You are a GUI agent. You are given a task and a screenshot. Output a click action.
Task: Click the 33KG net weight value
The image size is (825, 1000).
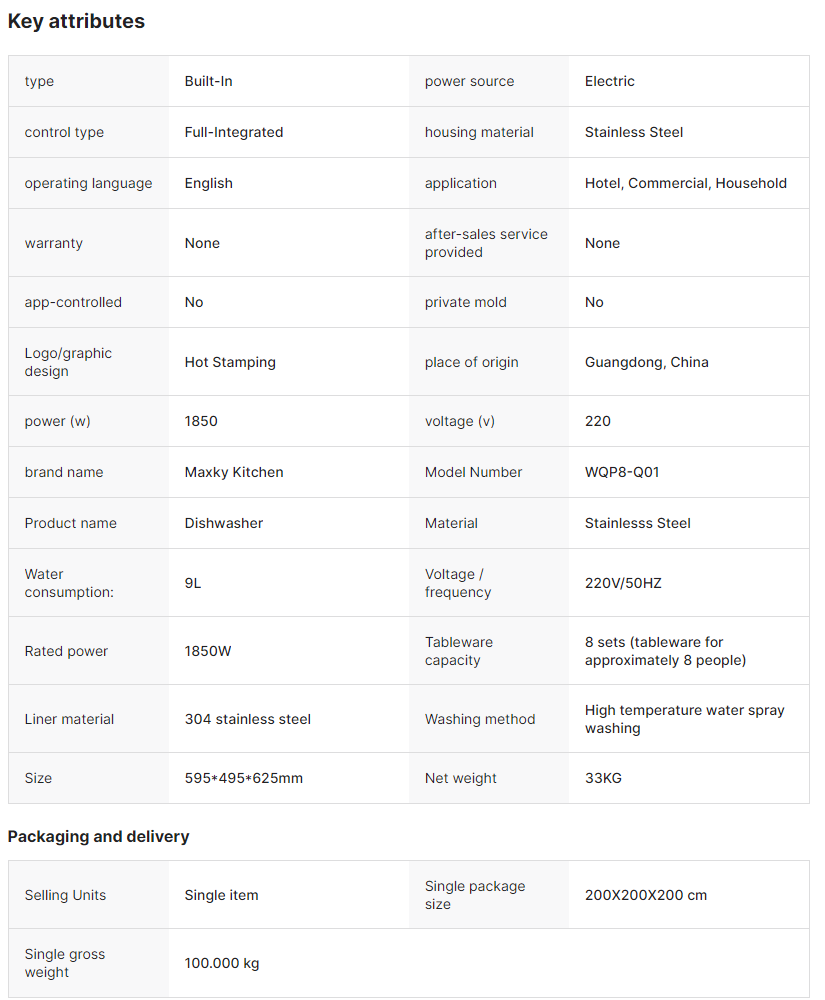pos(603,778)
